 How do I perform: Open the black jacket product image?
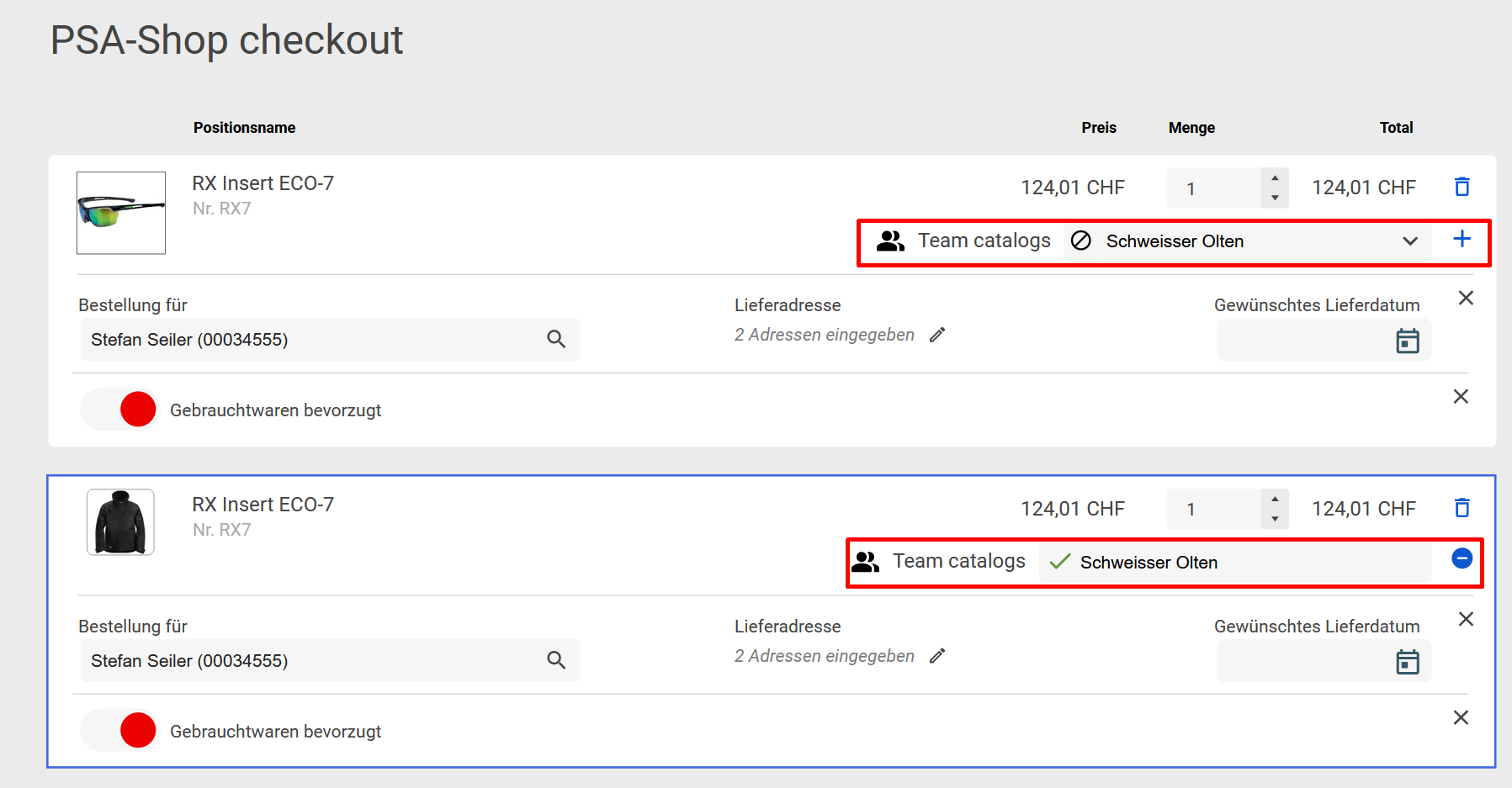120,522
